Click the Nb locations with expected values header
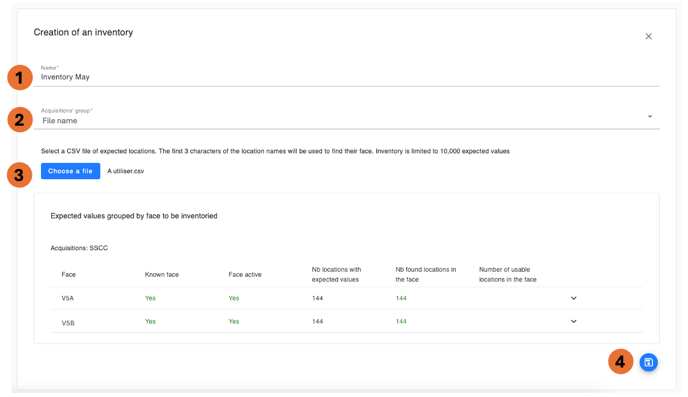Screen dimensions: 688x397 point(336,275)
